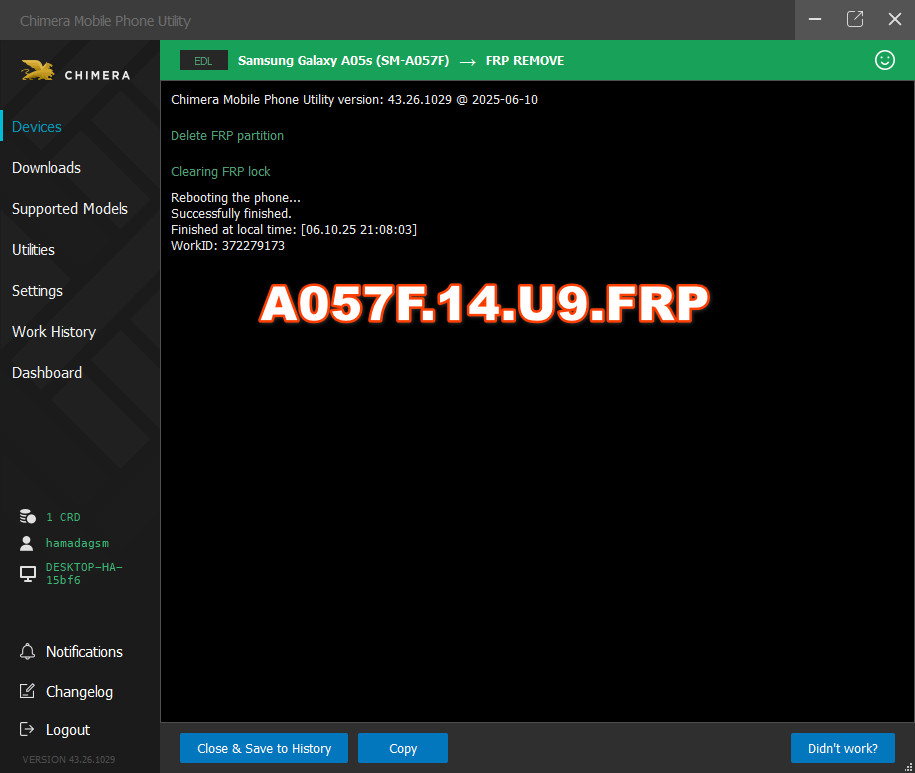Click the Delete FRP partition line
Screen dimensions: 915x773
pyautogui.click(x=227, y=135)
